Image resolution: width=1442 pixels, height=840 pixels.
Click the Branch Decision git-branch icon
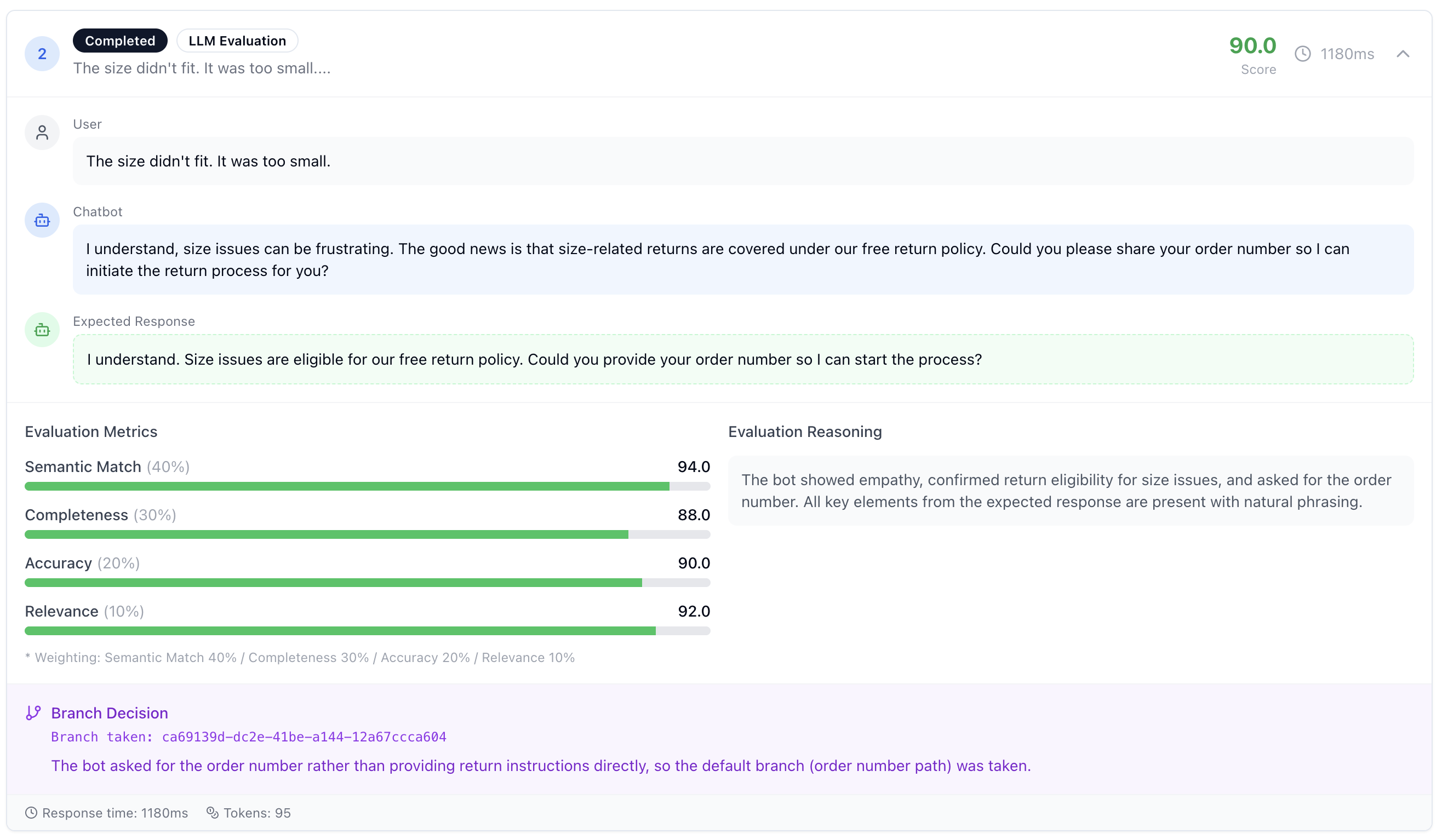[x=33, y=712]
